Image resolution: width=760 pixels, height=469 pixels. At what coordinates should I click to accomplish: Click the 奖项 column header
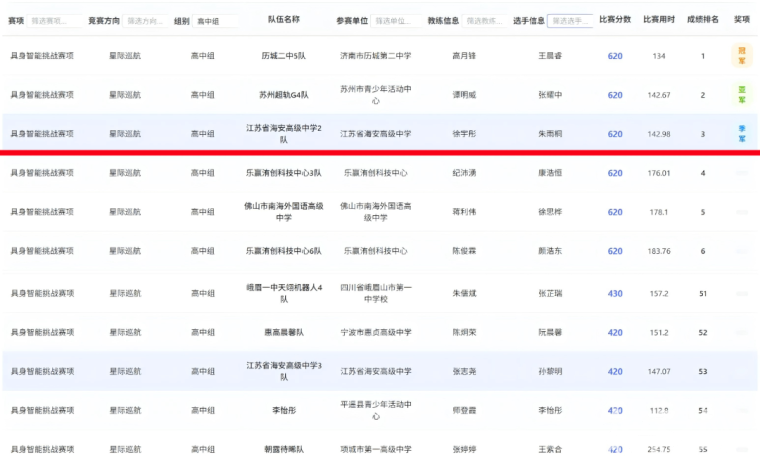pos(742,19)
